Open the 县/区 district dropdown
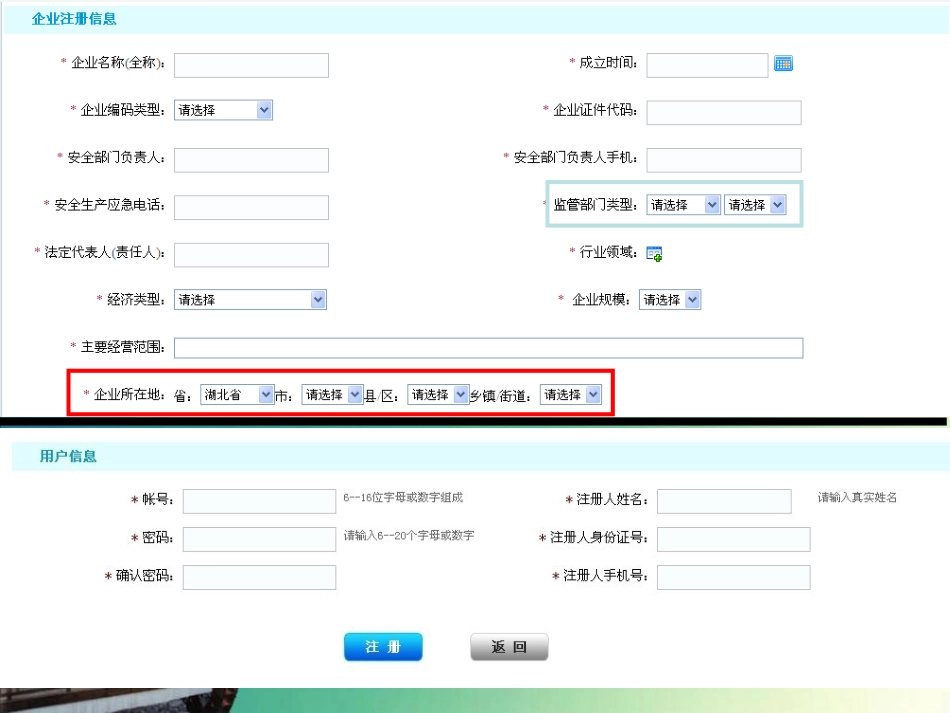The width and height of the screenshot is (950, 713). (438, 395)
